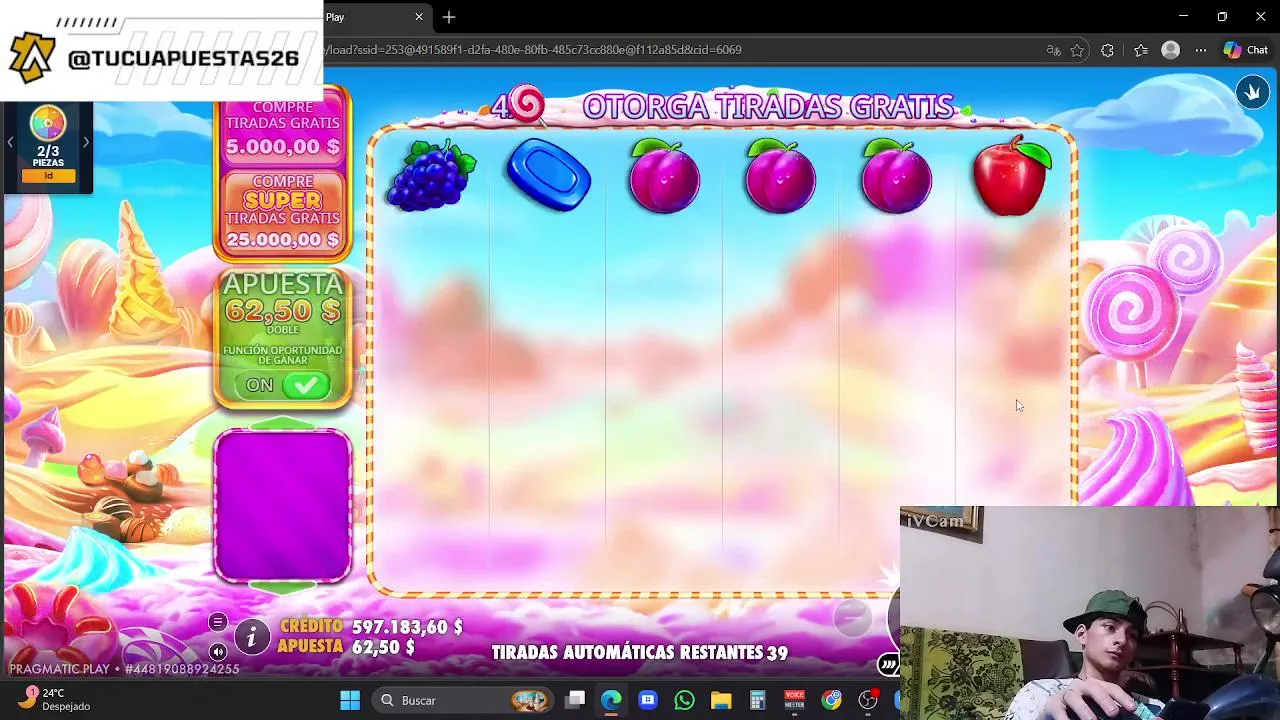Open the weather widget 24°C Despejado

(x=55, y=699)
